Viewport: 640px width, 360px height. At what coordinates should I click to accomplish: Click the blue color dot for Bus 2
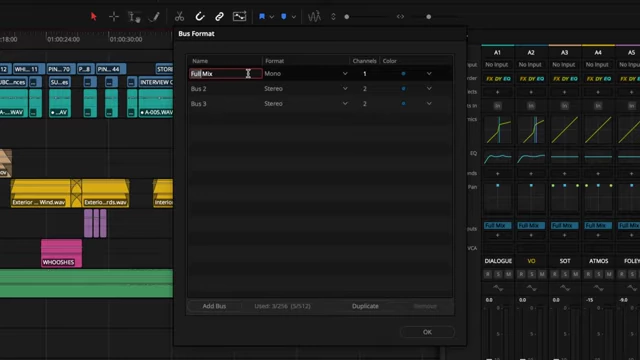(x=403, y=89)
